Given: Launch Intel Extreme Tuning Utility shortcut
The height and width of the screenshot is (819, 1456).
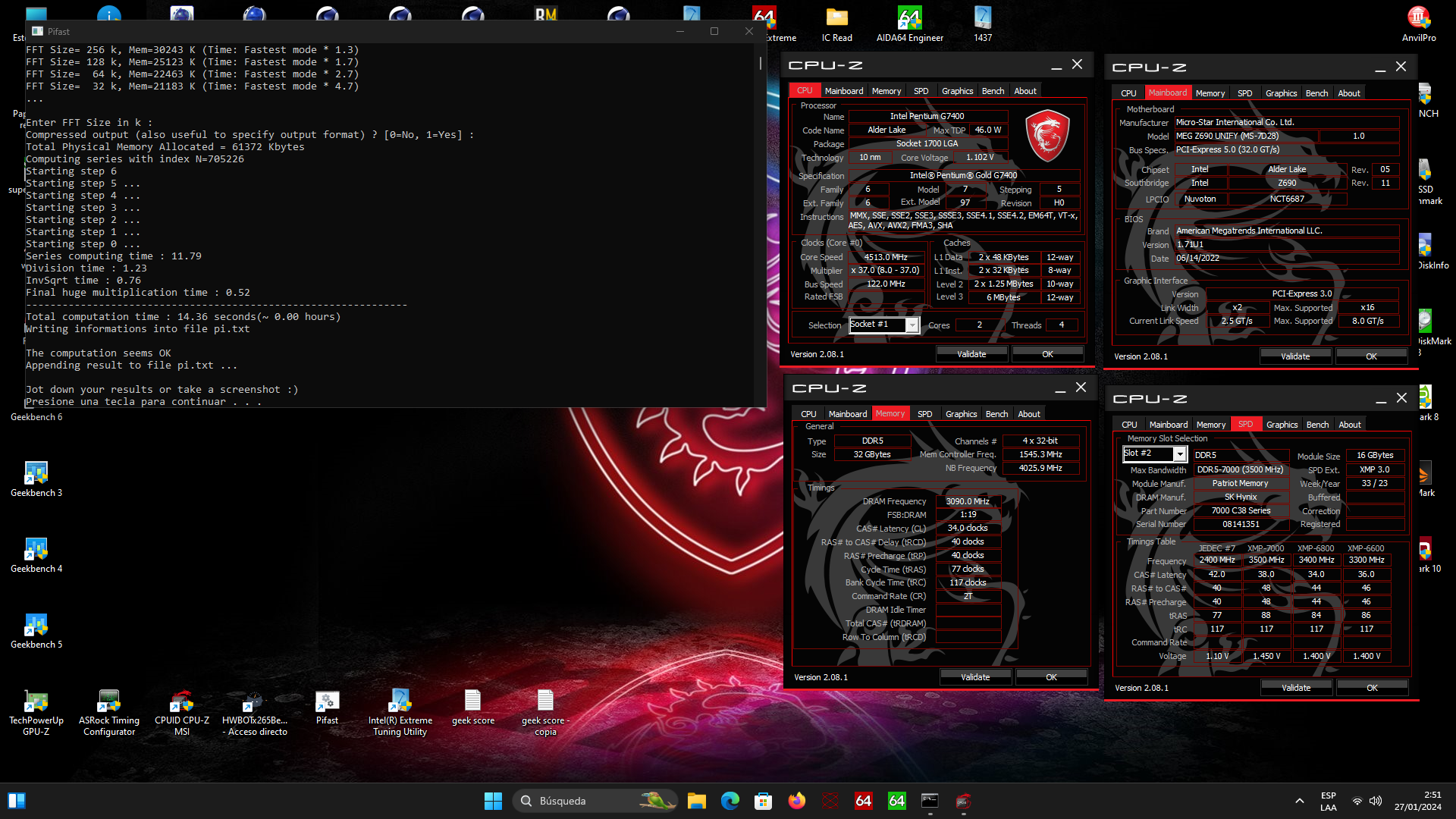Looking at the screenshot, I should coord(400,713).
